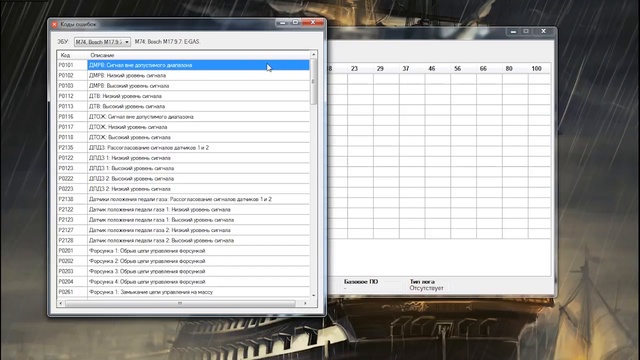Viewport: 640px width, 360px height.
Task: Select row P0203 Форсунка 3 Обрыв цепи
Action: click(183, 271)
